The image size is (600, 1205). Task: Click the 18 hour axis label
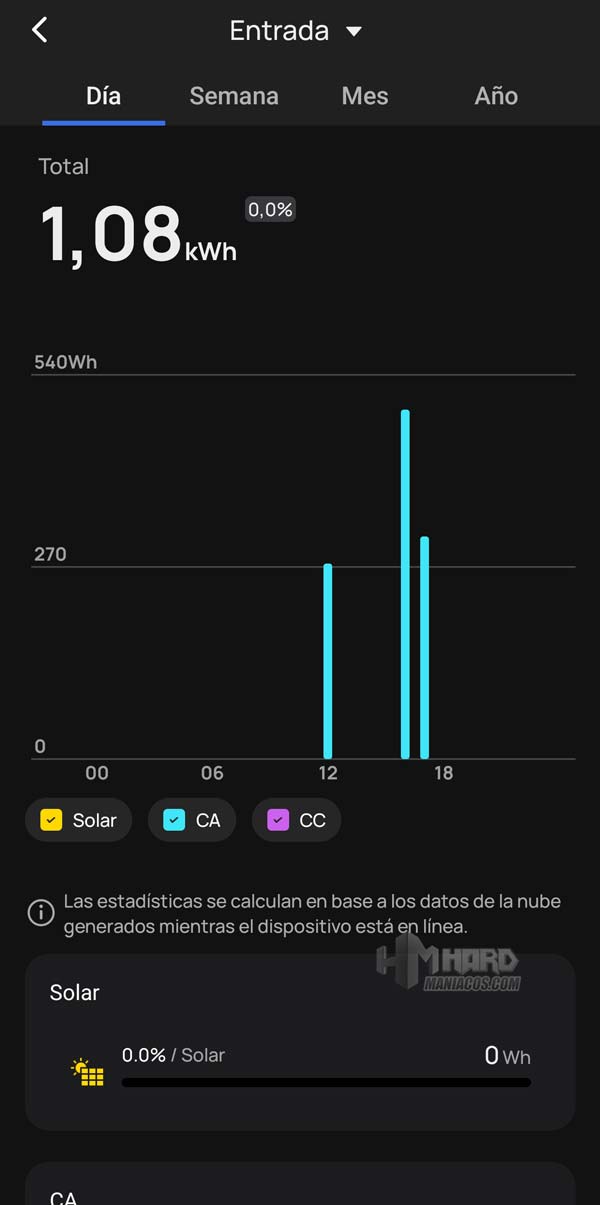click(x=443, y=773)
